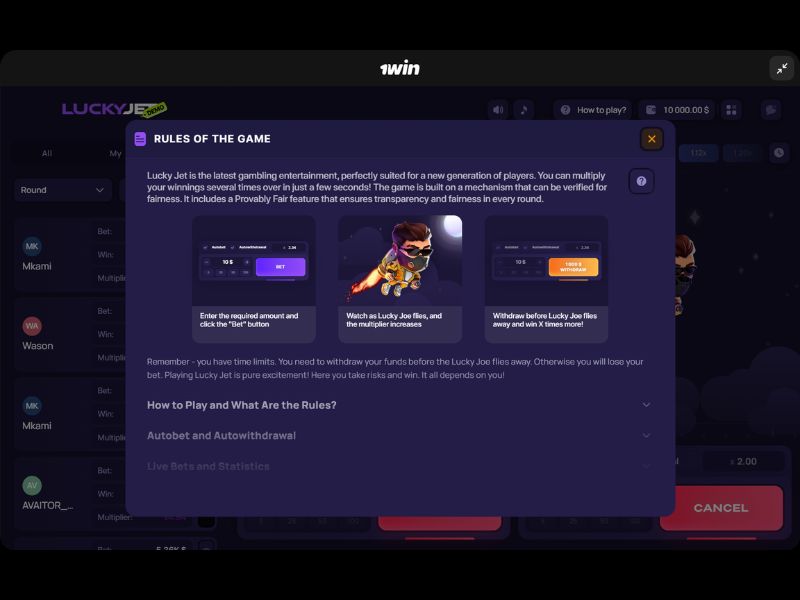
Task: Click the 1win logo
Action: (x=400, y=68)
